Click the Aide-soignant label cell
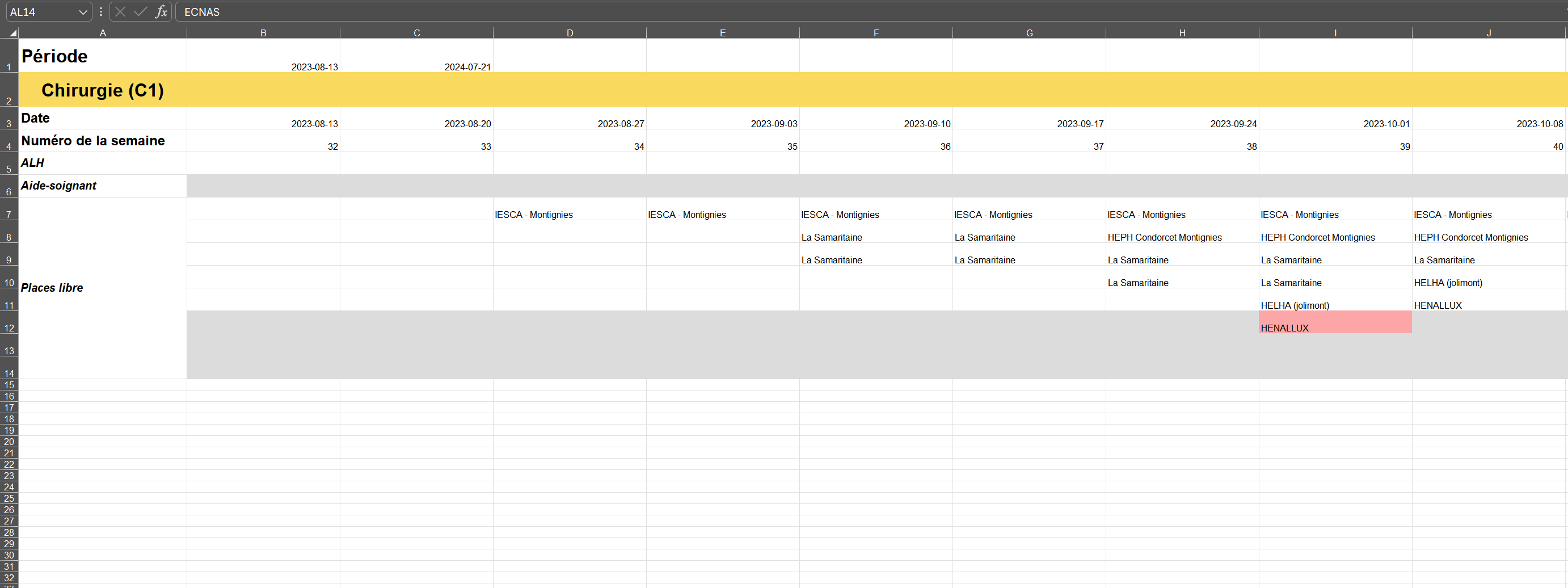 (103, 186)
